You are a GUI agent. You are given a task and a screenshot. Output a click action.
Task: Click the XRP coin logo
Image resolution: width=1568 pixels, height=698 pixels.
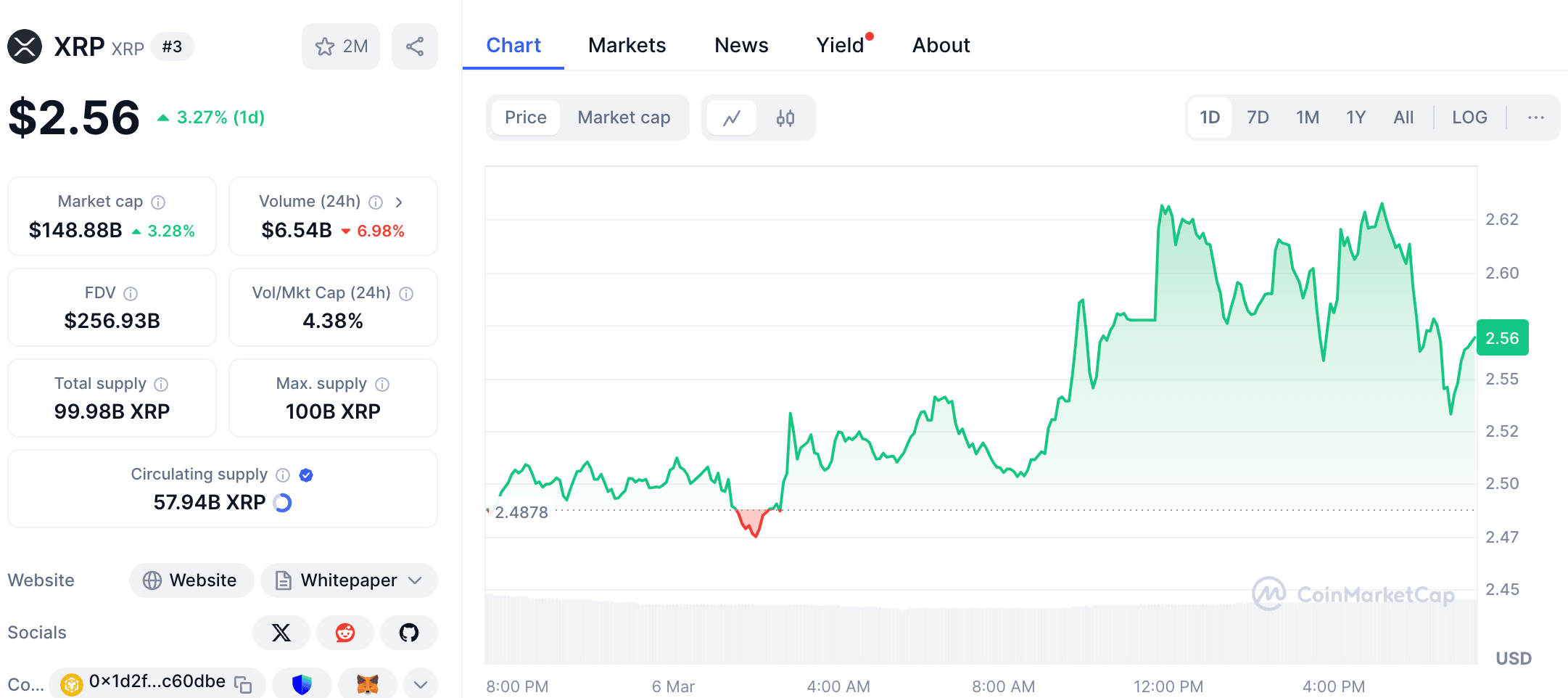(25, 46)
